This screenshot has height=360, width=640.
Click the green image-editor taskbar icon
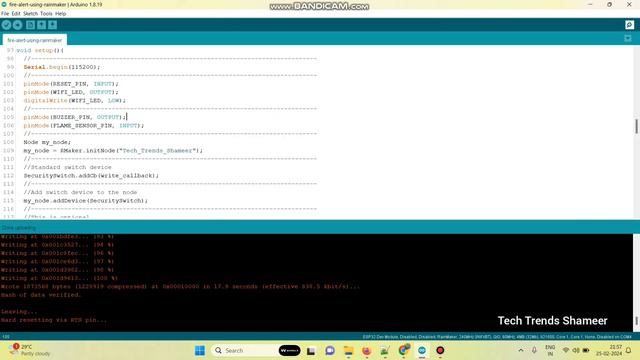coord(385,351)
